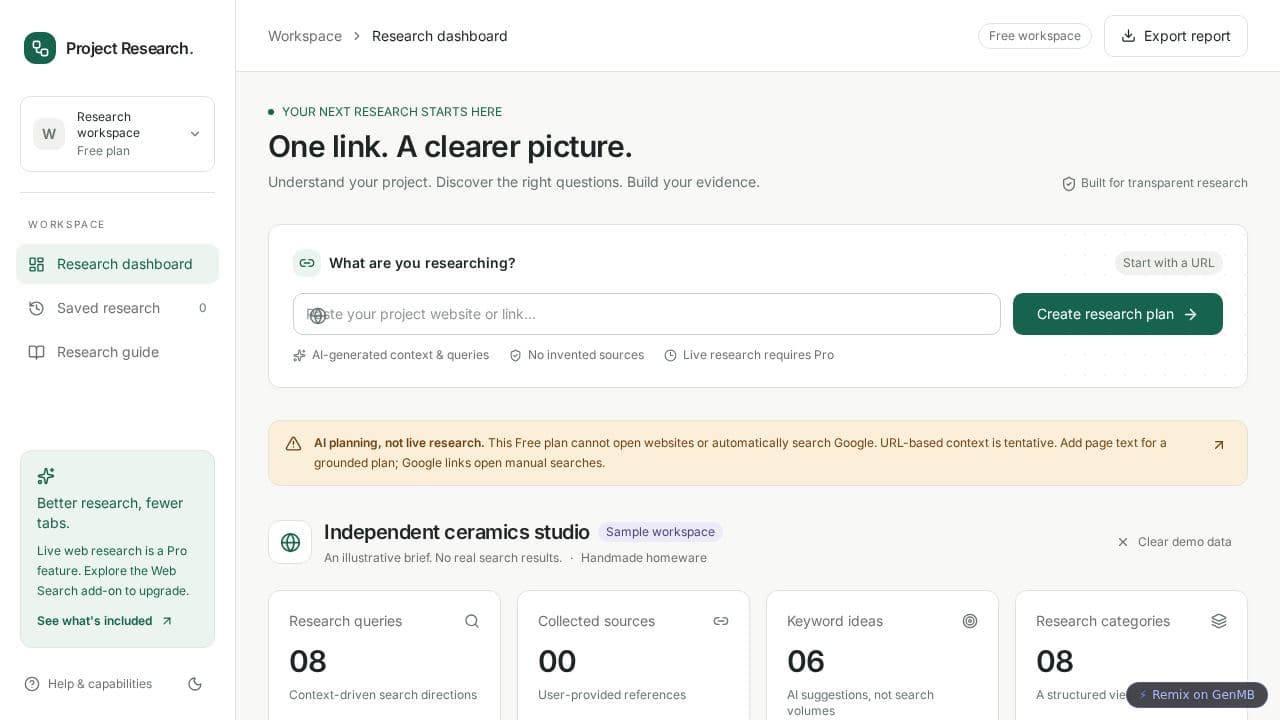Open Help & capabilities
Screen dimensions: 1280x720
88,684
